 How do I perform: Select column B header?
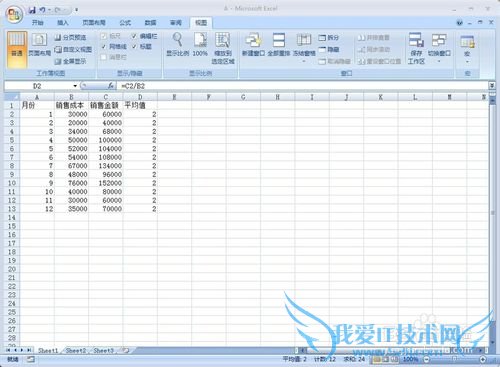pos(71,97)
